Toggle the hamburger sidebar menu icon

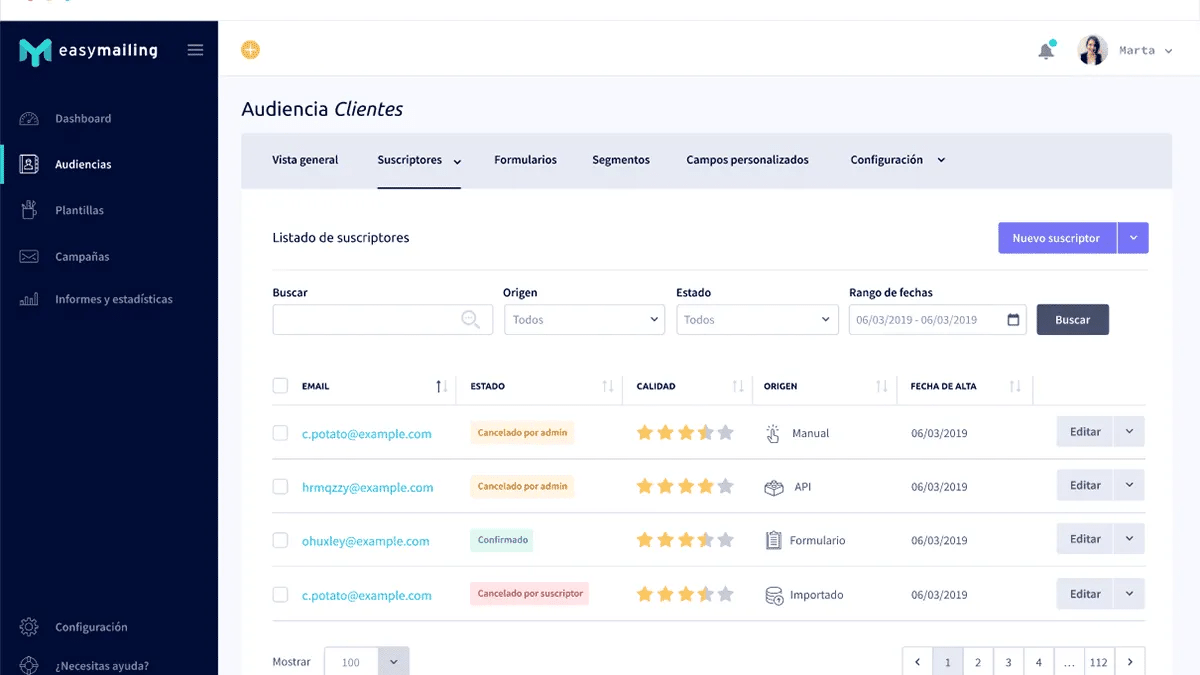coord(196,50)
